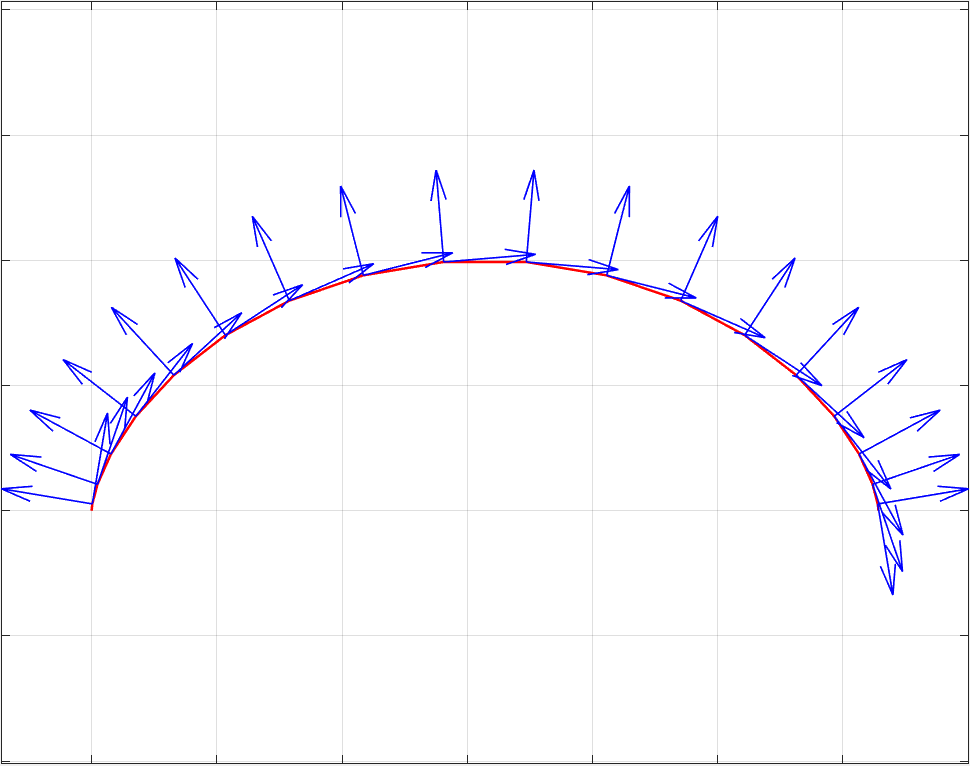Click the middle tick mark on the top axis

coord(467,5)
